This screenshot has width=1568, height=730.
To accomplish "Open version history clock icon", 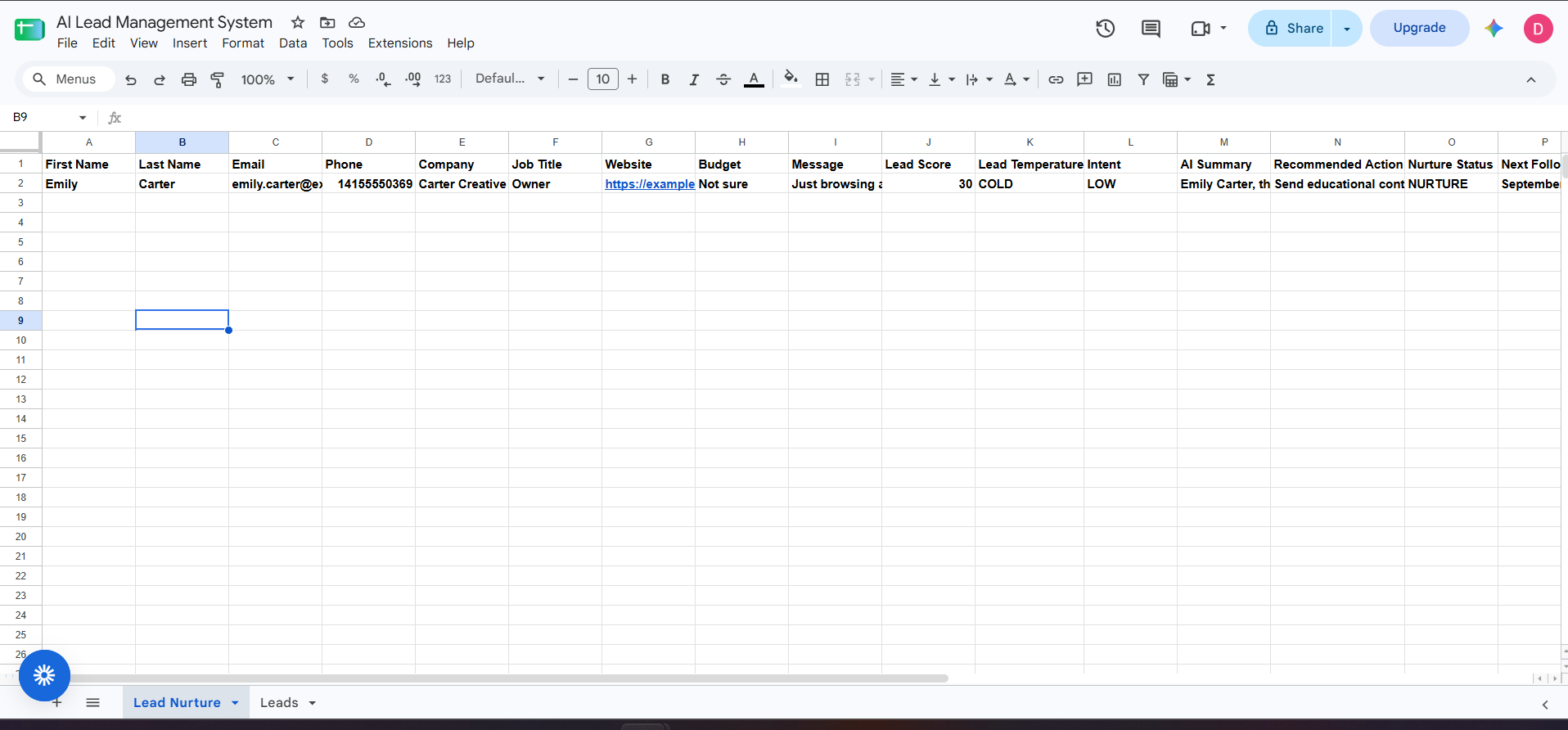I will (x=1106, y=29).
